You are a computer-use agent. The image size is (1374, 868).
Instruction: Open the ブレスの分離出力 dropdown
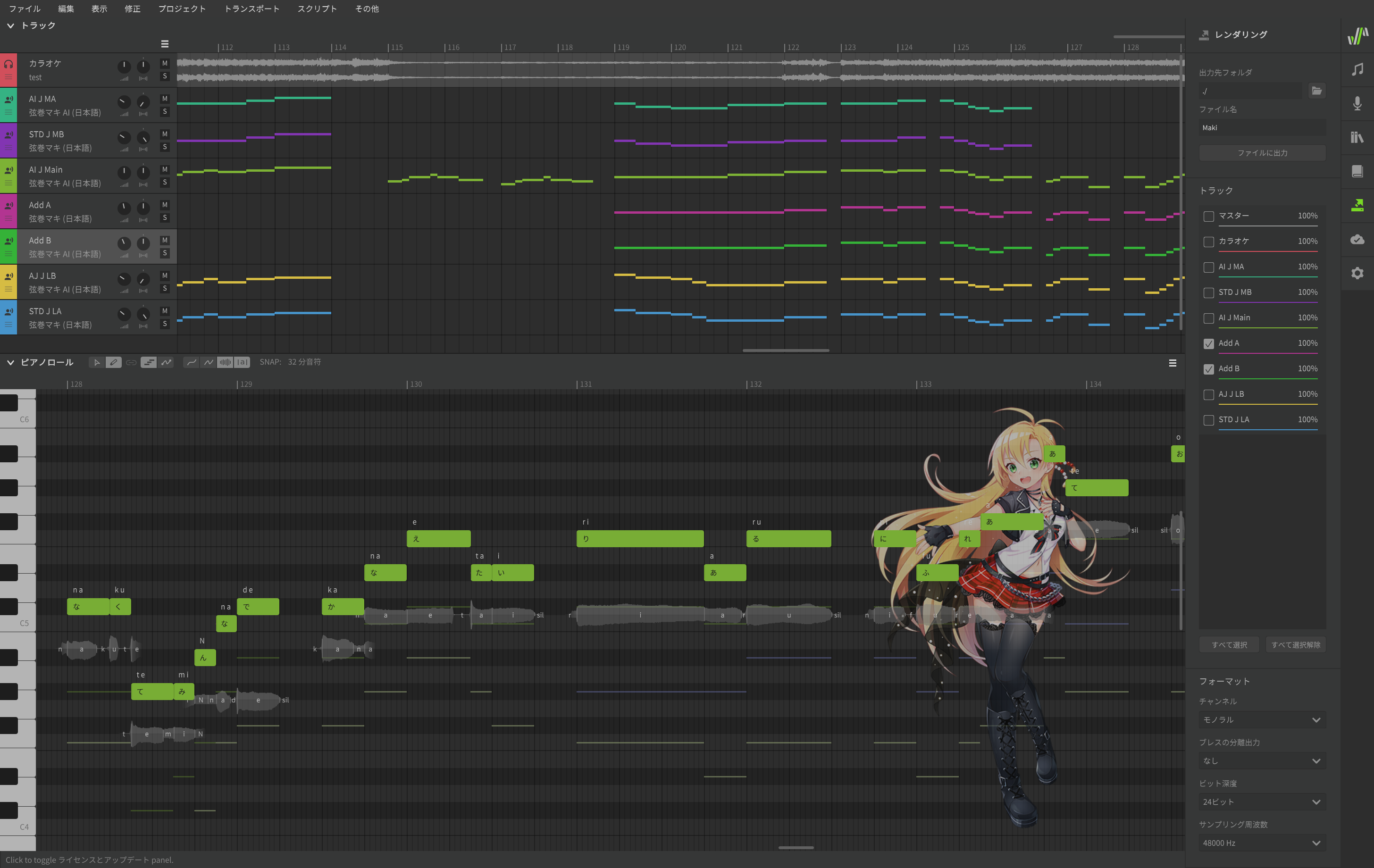click(1262, 761)
